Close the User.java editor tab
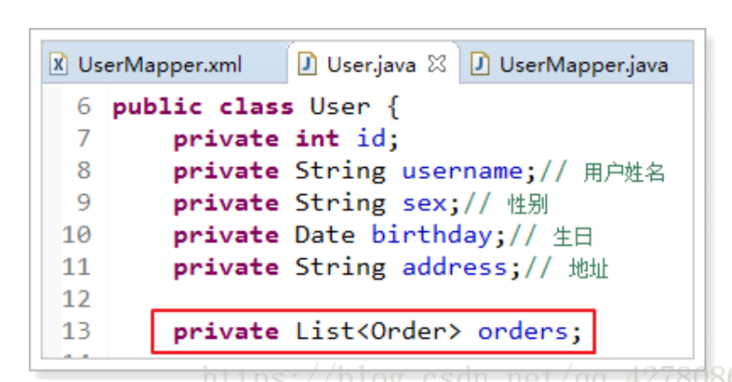Image resolution: width=732 pixels, height=382 pixels. point(437,64)
